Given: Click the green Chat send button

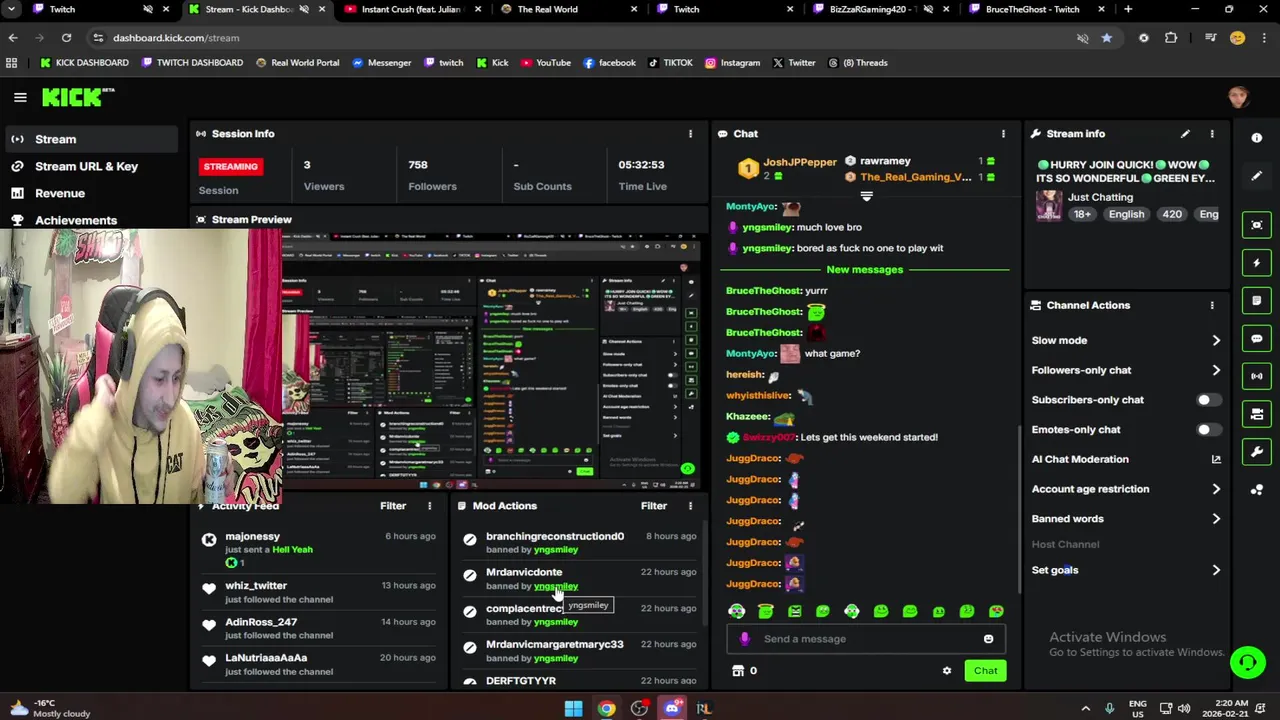Looking at the screenshot, I should tap(985, 671).
